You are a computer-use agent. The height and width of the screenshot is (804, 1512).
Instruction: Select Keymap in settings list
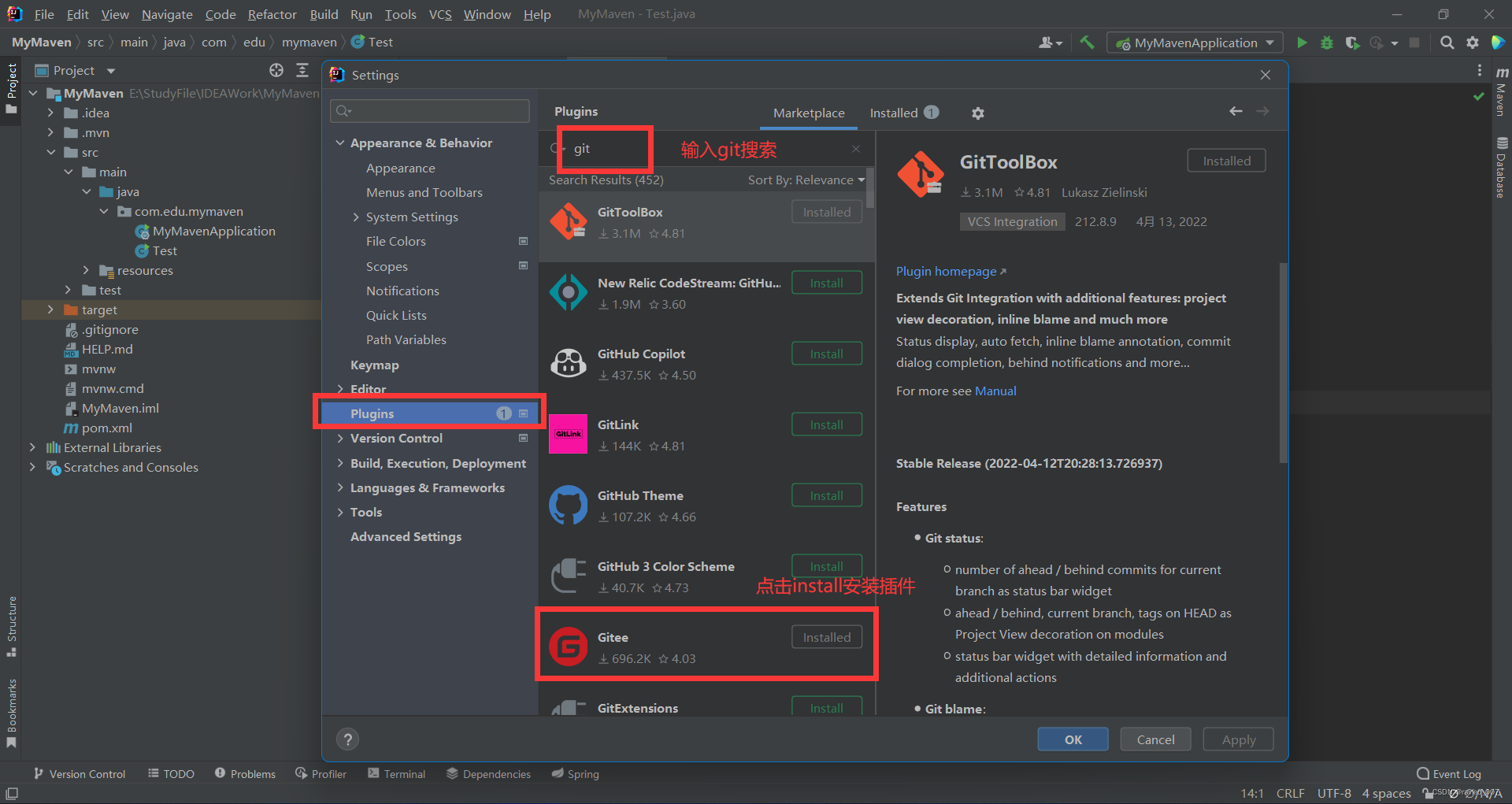click(x=375, y=365)
